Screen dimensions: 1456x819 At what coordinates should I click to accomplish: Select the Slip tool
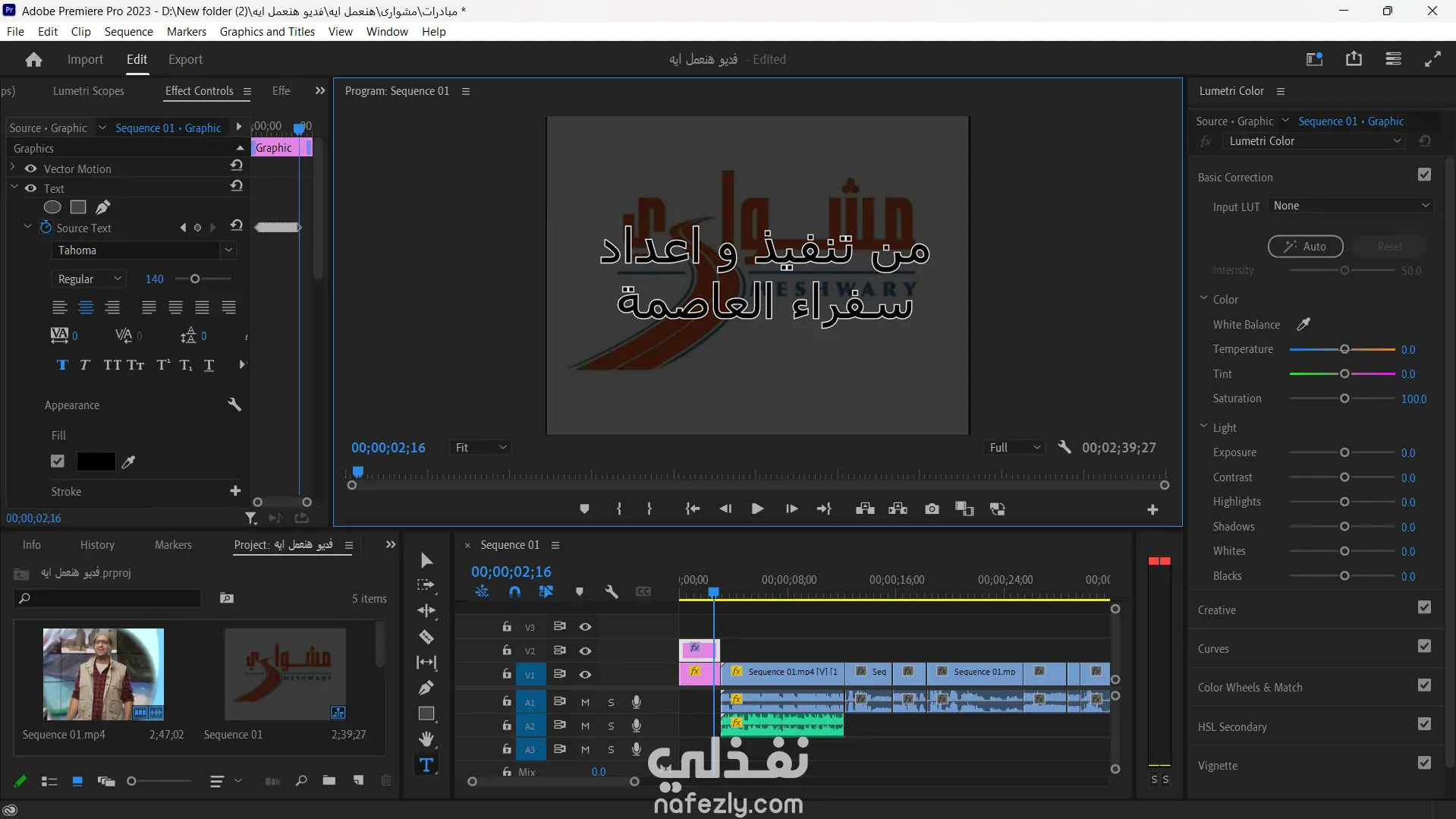426,663
